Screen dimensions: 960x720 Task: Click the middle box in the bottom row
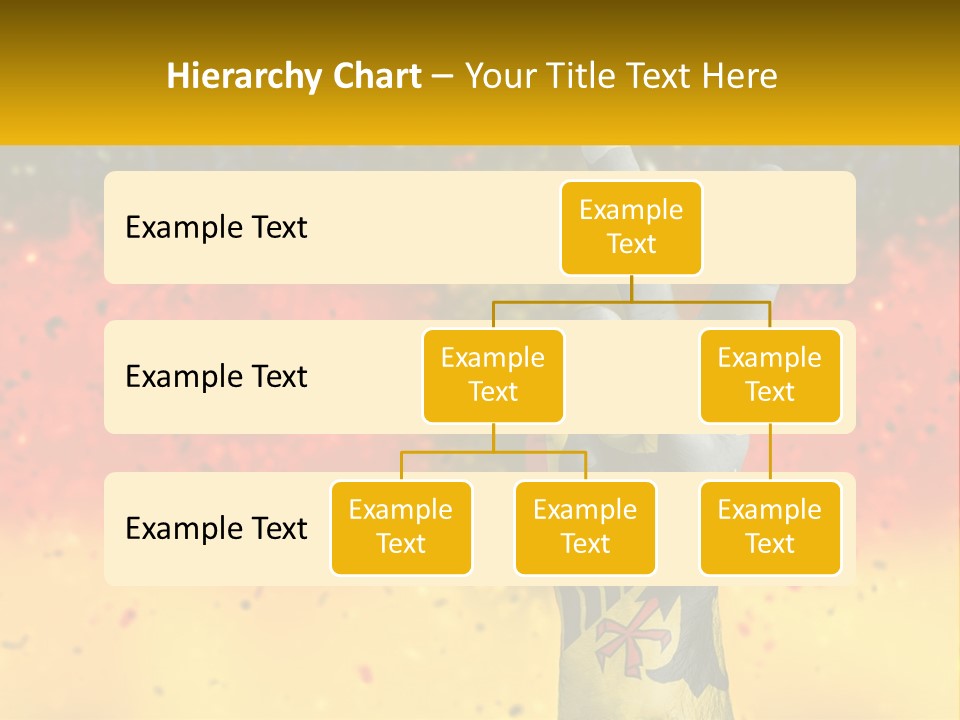tap(585, 527)
